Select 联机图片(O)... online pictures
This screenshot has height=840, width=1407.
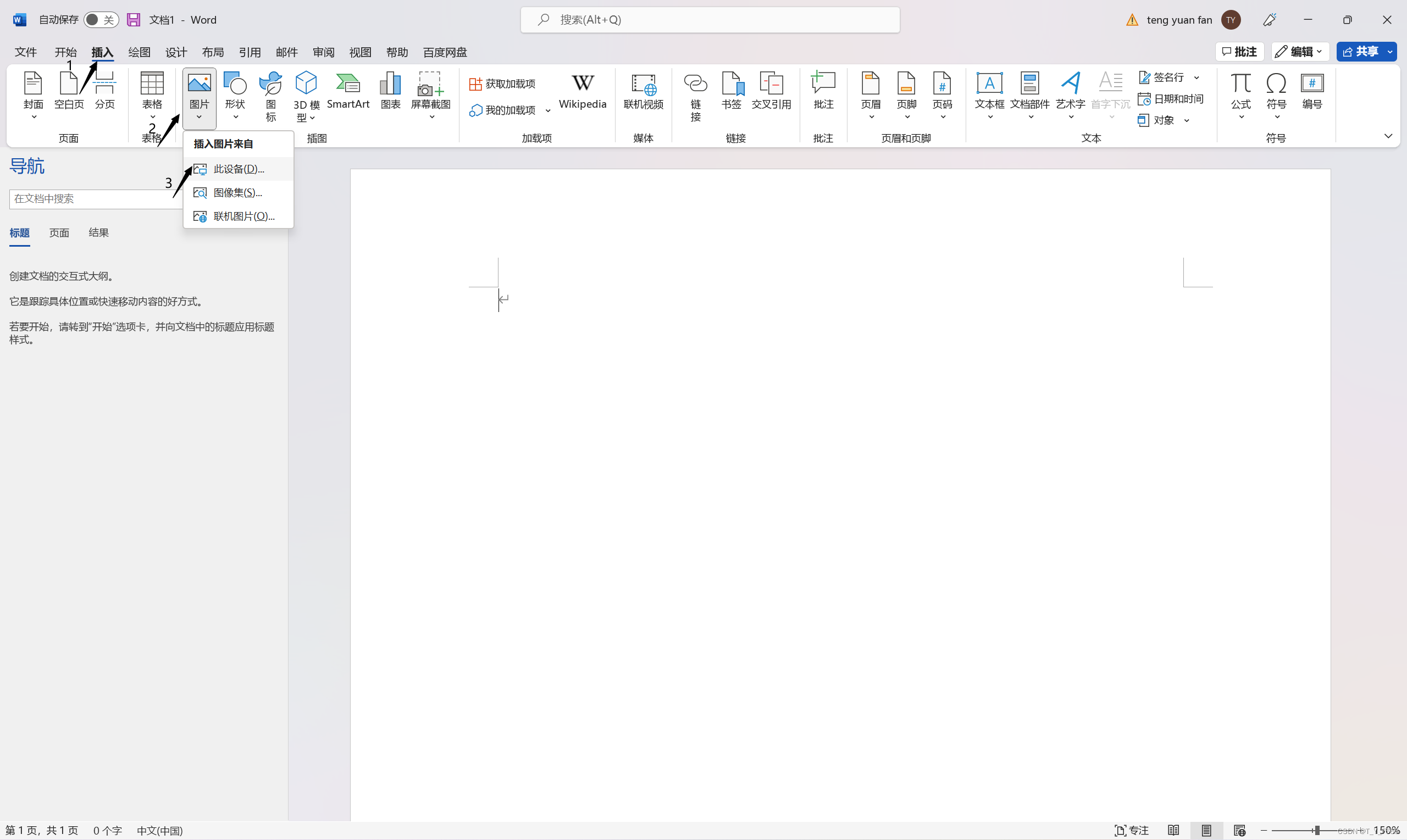(x=239, y=216)
